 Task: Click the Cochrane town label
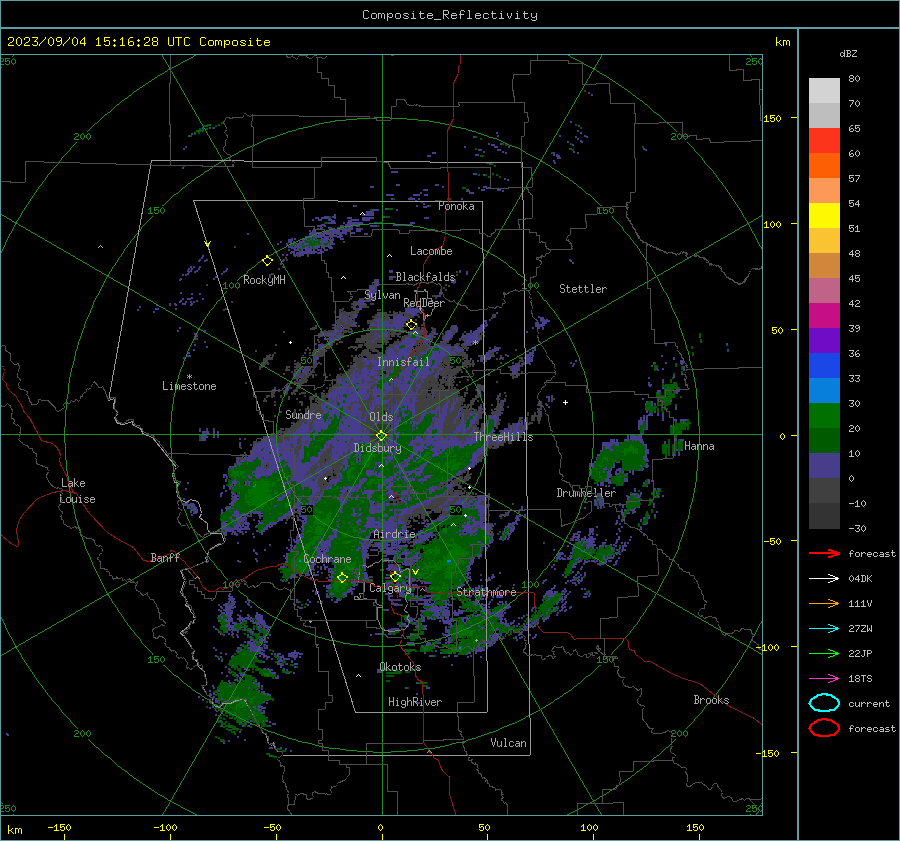[x=327, y=559]
